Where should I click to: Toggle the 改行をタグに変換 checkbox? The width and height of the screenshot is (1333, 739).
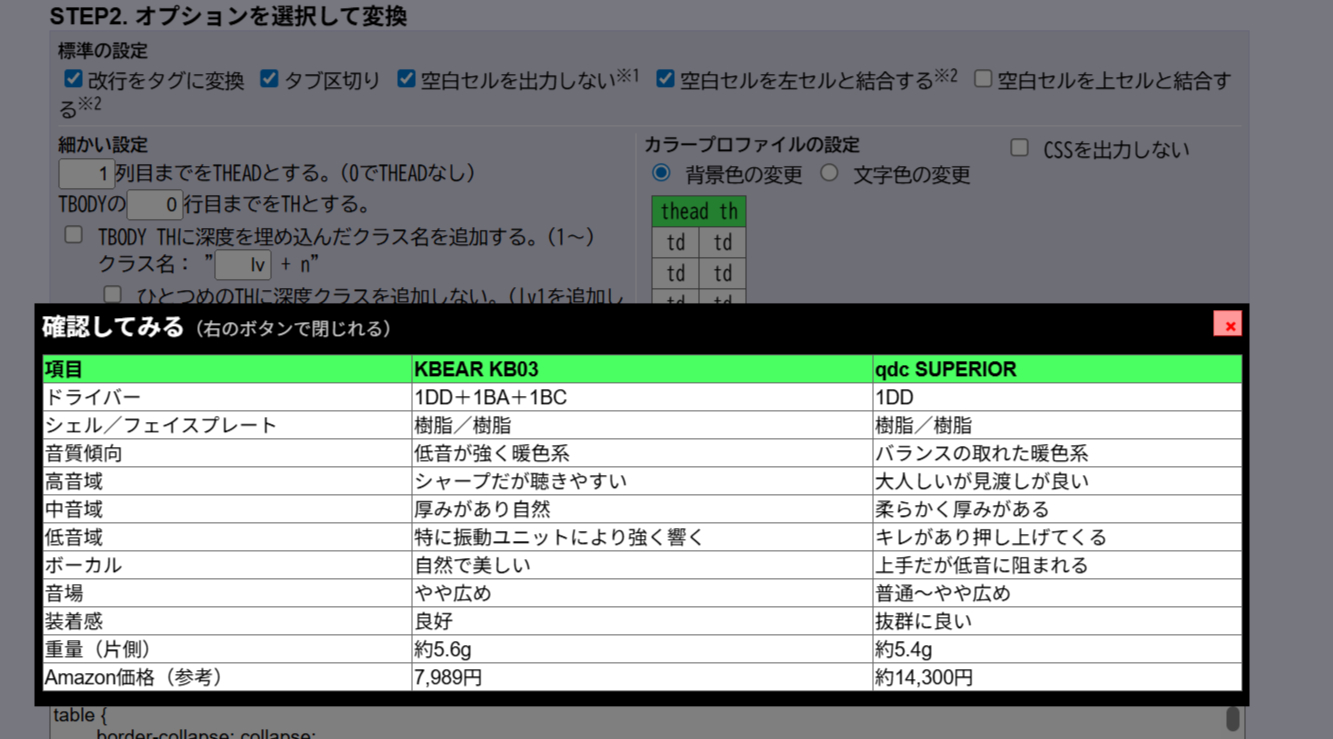pos(73,79)
